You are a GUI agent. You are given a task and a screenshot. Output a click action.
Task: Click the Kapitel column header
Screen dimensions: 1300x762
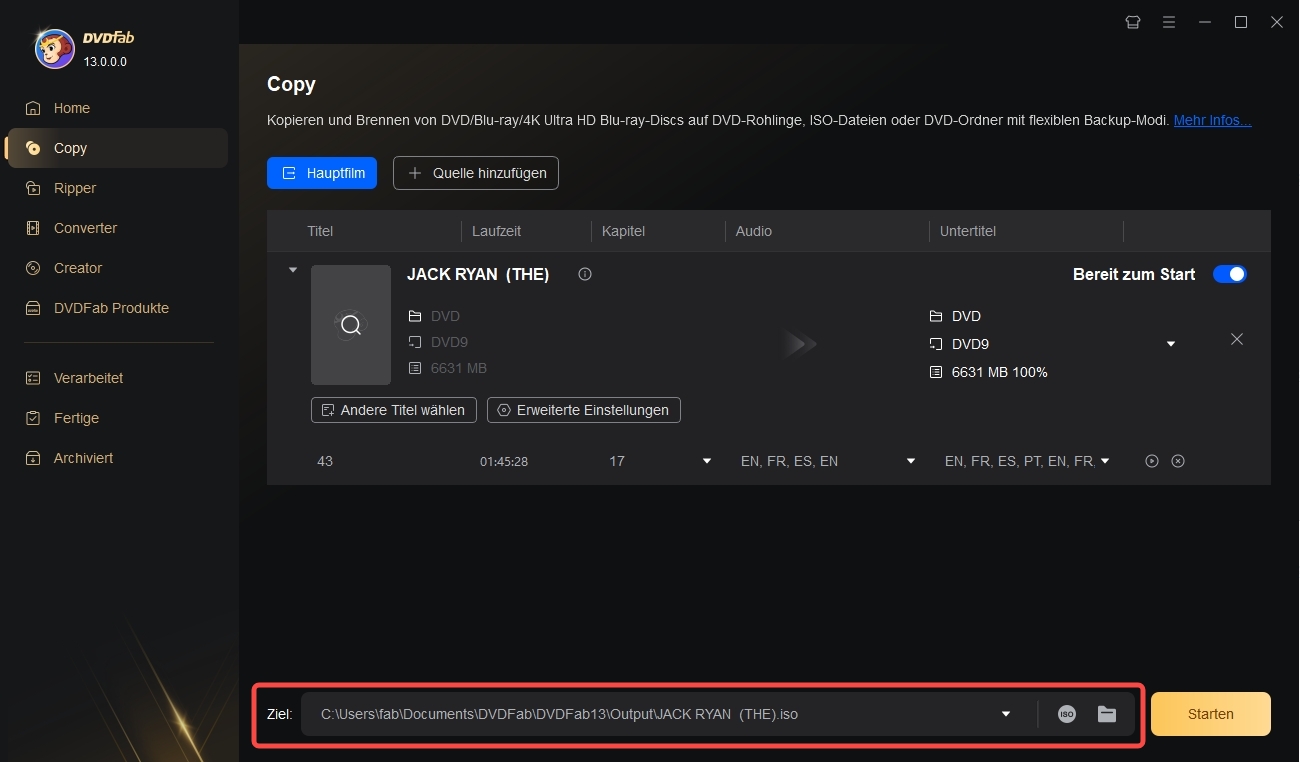click(623, 231)
